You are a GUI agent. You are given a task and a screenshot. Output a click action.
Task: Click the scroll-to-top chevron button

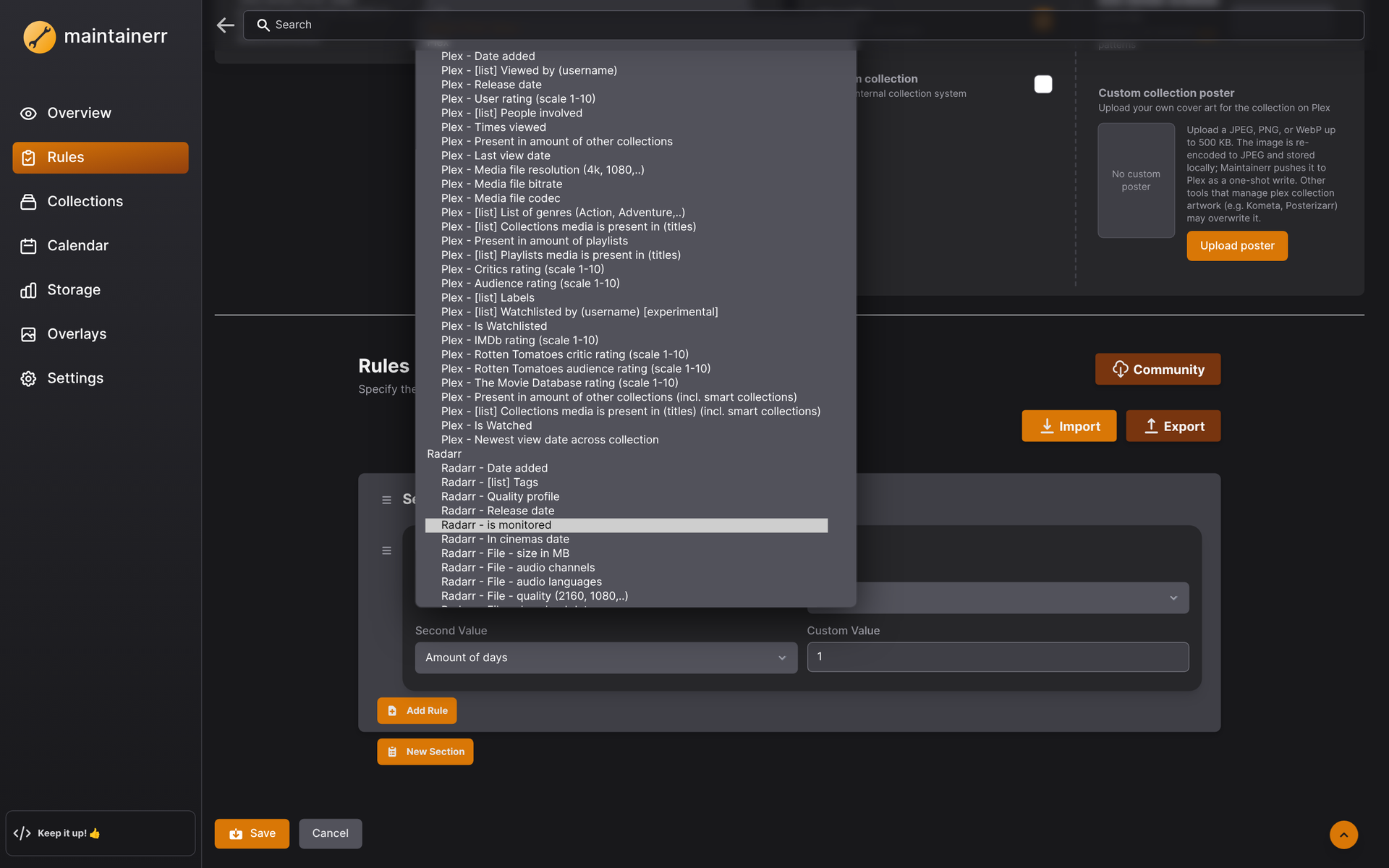[x=1343, y=835]
